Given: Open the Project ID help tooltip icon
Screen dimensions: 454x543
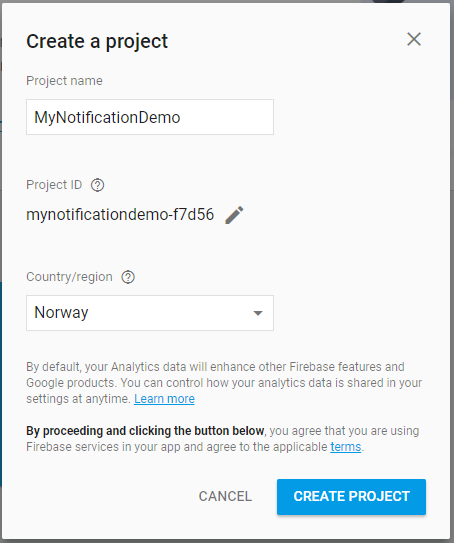Looking at the screenshot, I should click(x=97, y=185).
